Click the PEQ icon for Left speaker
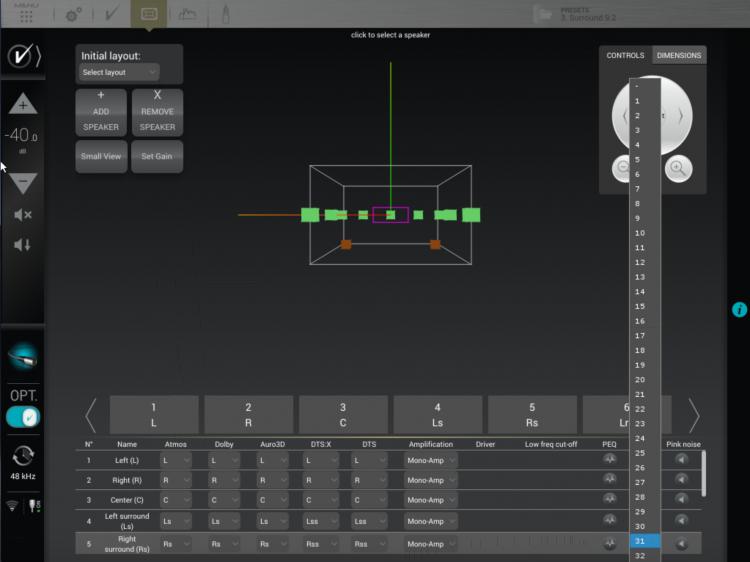750x562 pixels. click(609, 460)
